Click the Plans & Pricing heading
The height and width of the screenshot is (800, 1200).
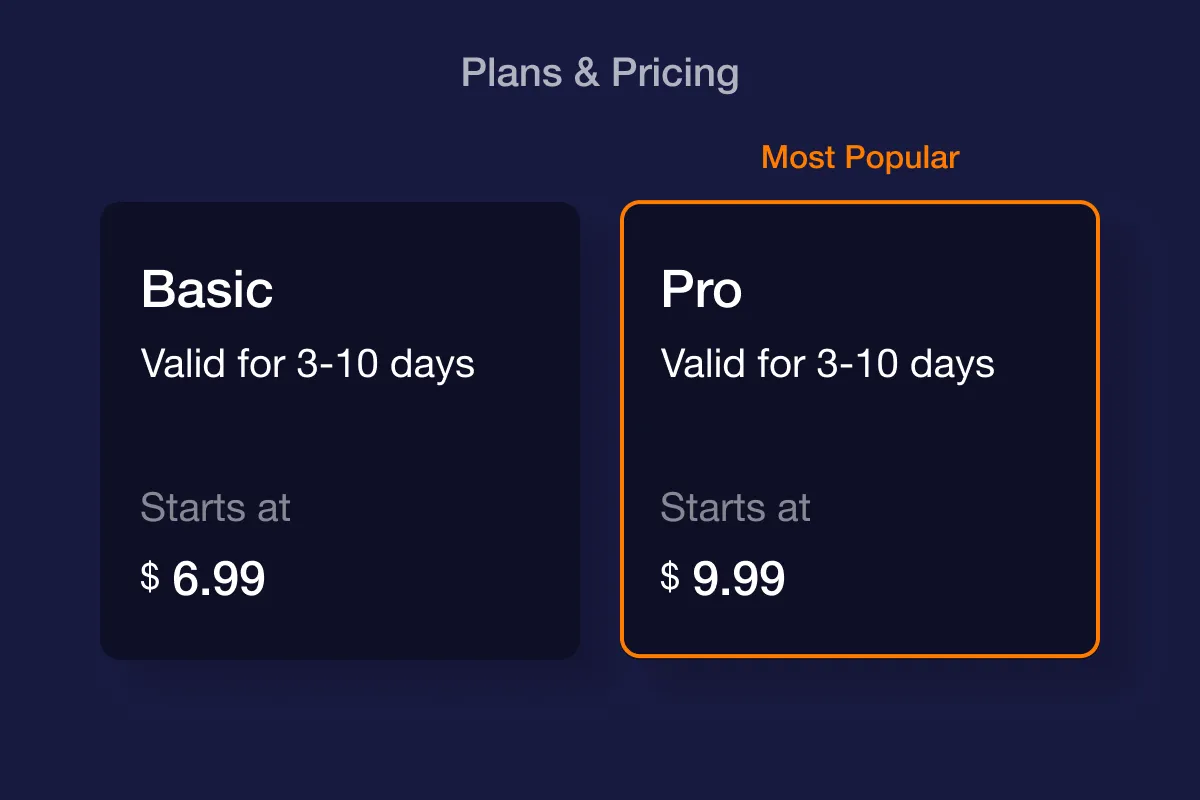coord(600,74)
